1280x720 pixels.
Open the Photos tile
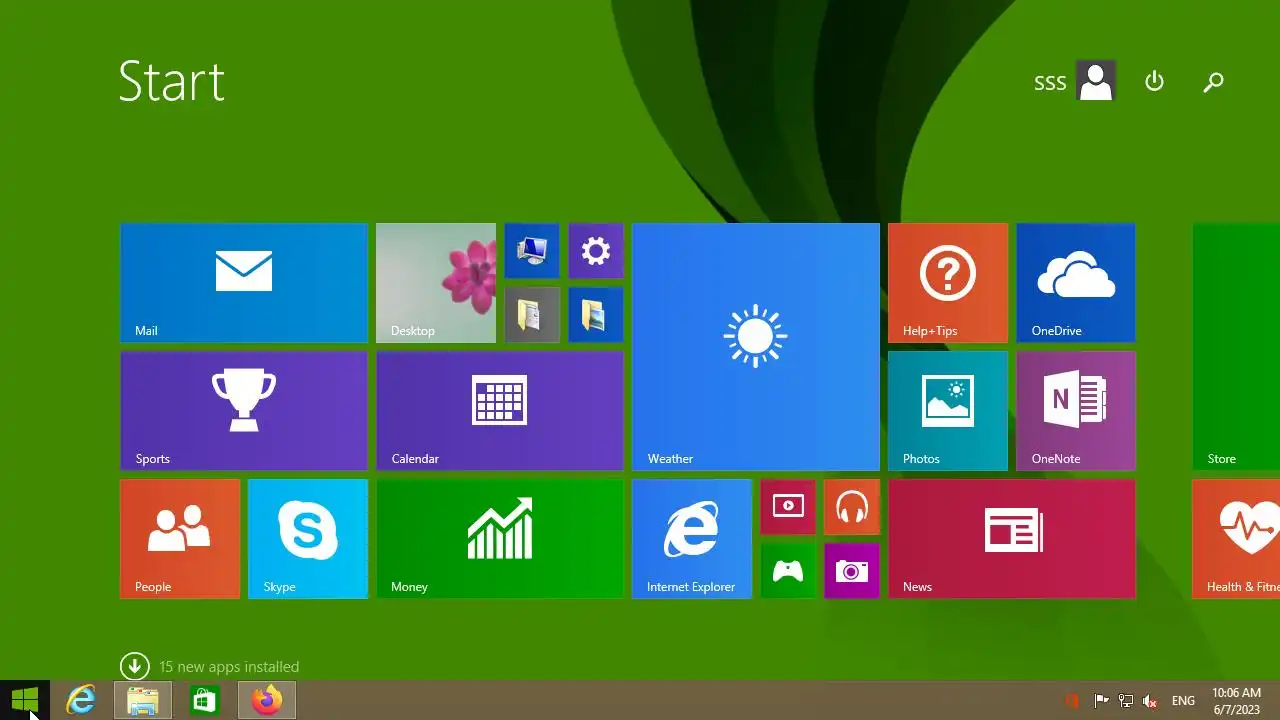pyautogui.click(x=948, y=411)
